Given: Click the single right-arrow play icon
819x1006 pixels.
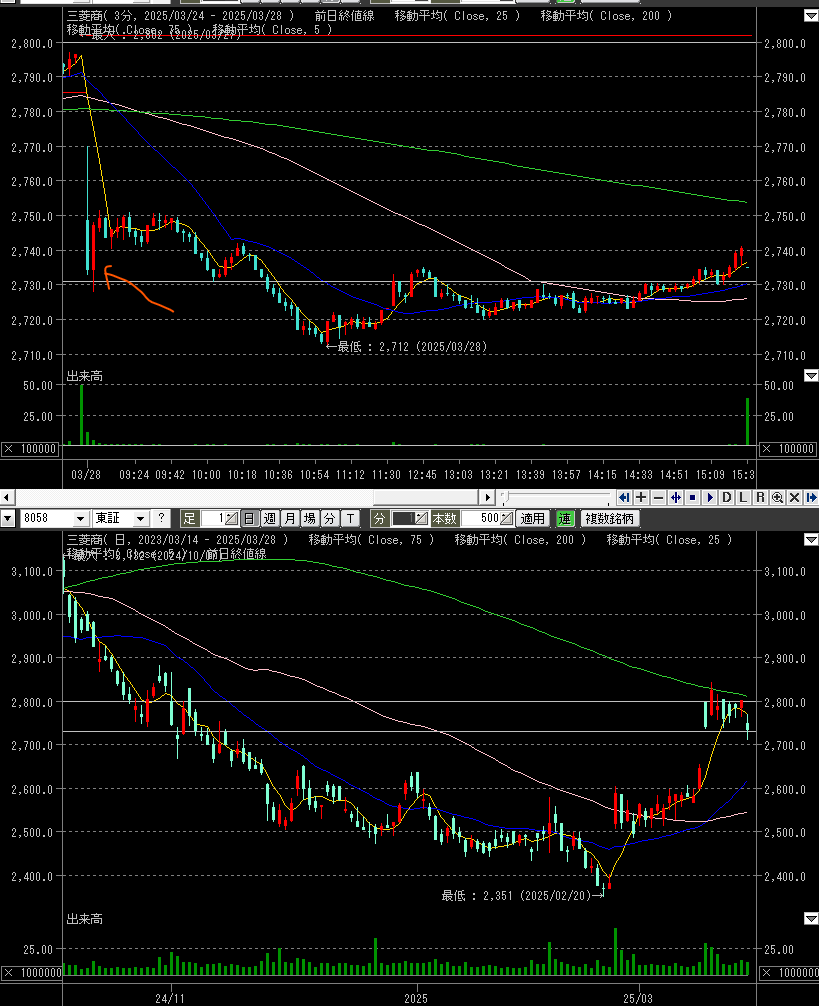Looking at the screenshot, I should pos(709,497).
